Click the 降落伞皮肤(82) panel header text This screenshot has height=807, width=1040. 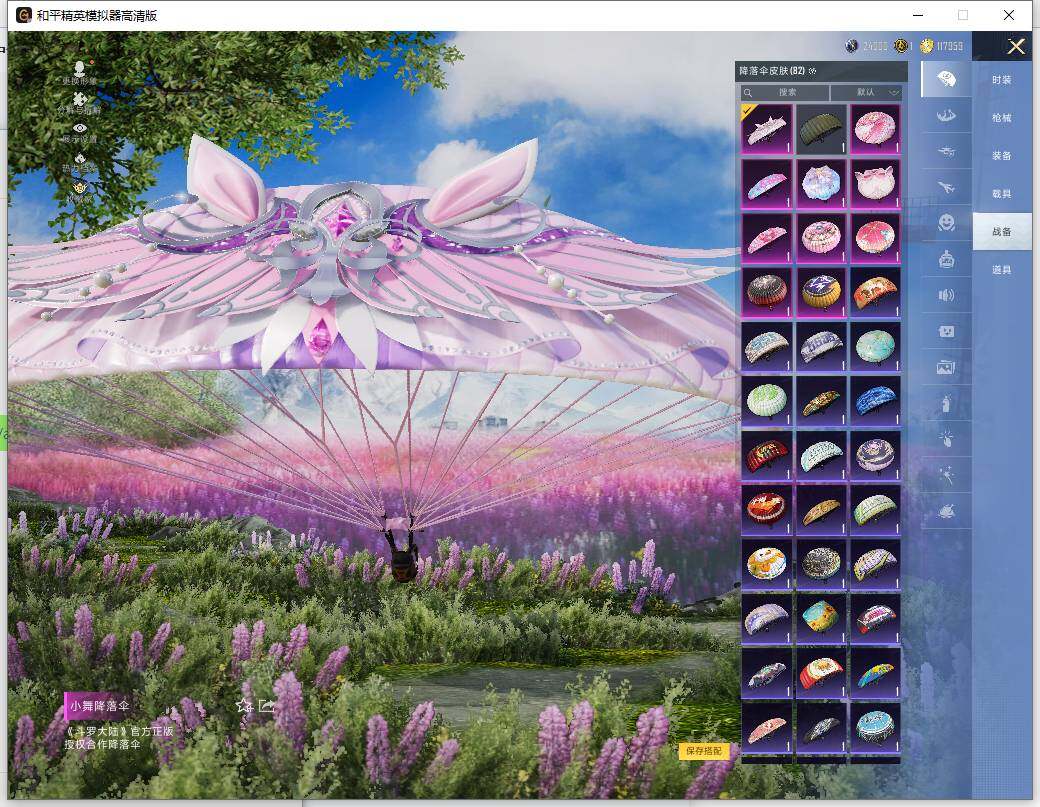click(x=772, y=71)
